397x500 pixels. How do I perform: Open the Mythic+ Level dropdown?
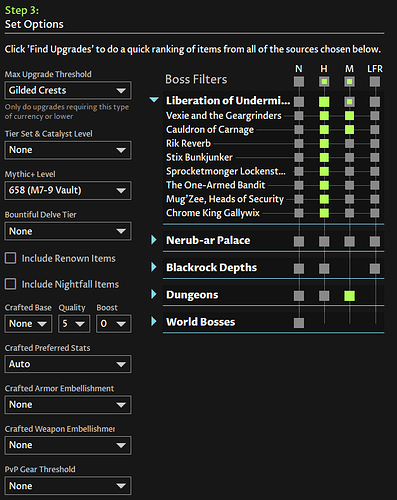point(68,190)
